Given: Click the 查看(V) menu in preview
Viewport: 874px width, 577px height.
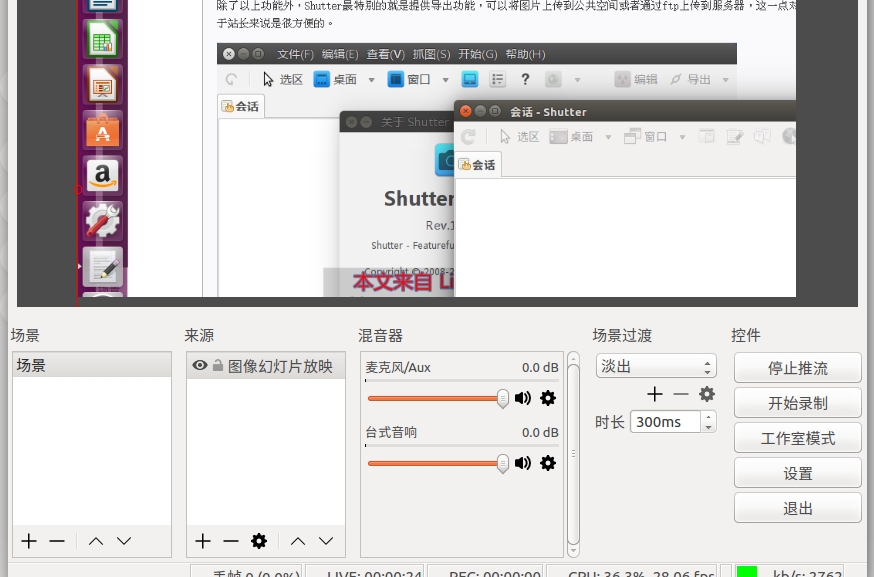Looking at the screenshot, I should [x=386, y=54].
